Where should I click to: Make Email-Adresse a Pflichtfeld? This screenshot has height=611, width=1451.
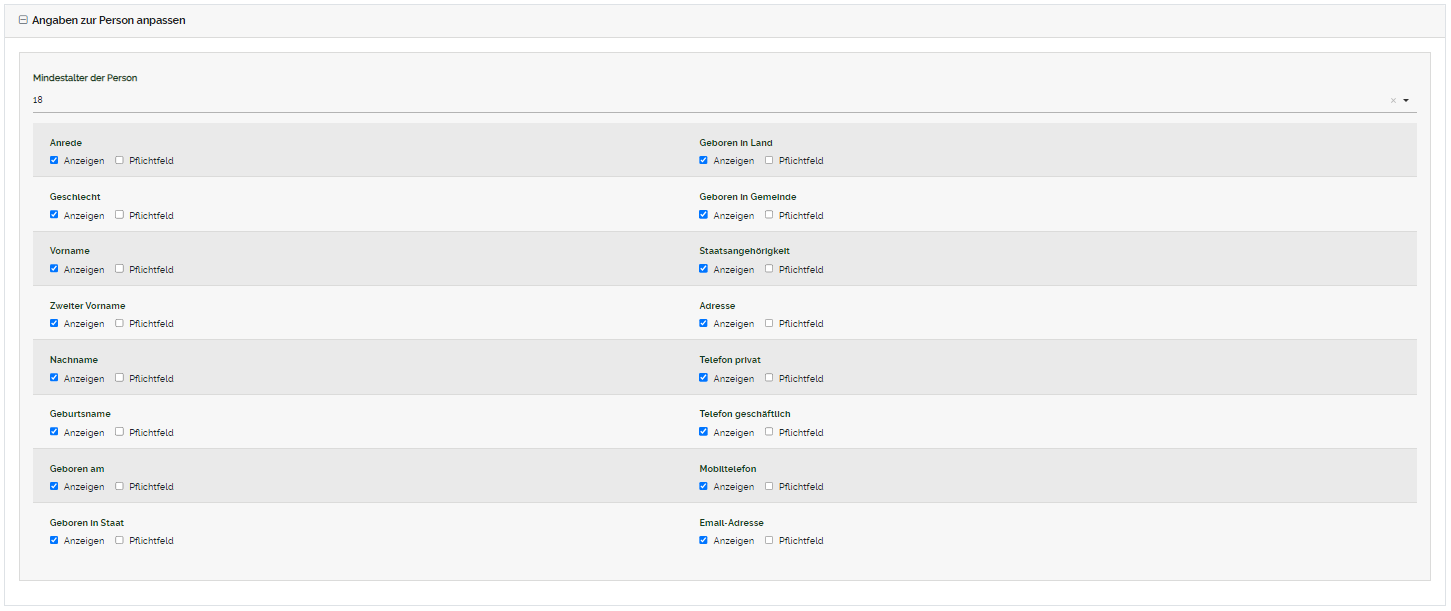[x=769, y=540]
